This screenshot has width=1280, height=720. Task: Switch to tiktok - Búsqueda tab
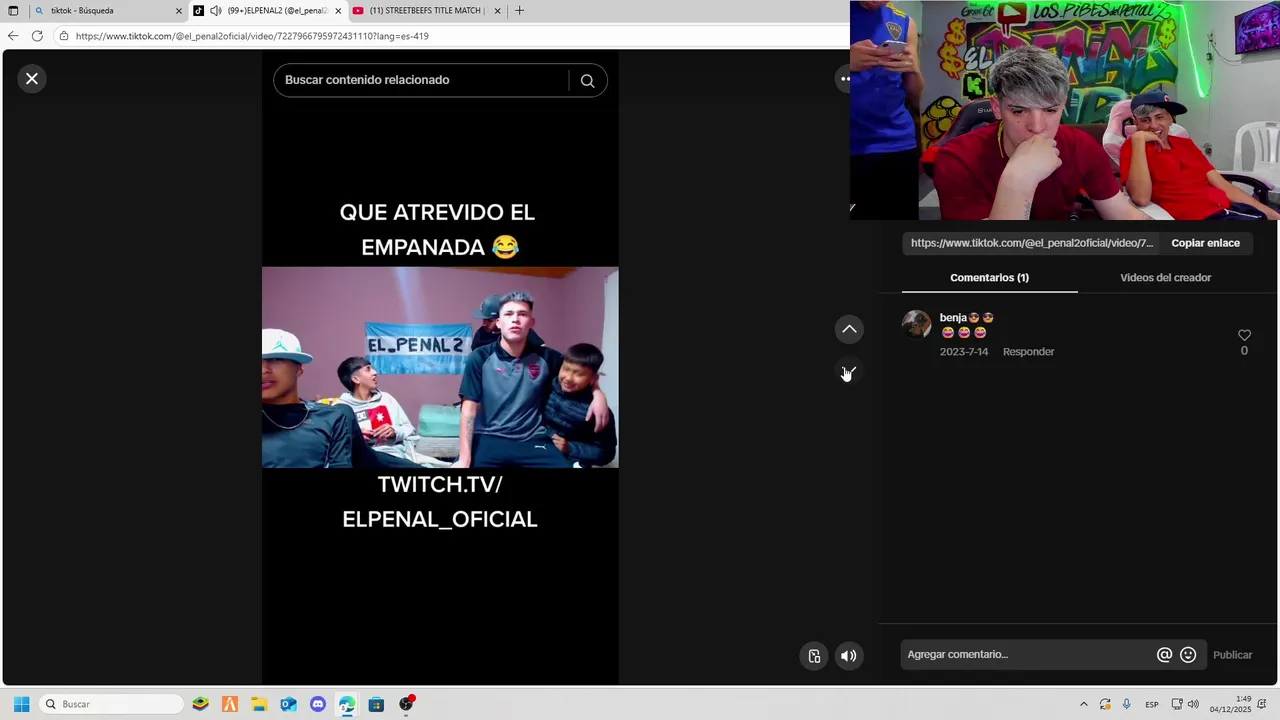click(x=104, y=11)
